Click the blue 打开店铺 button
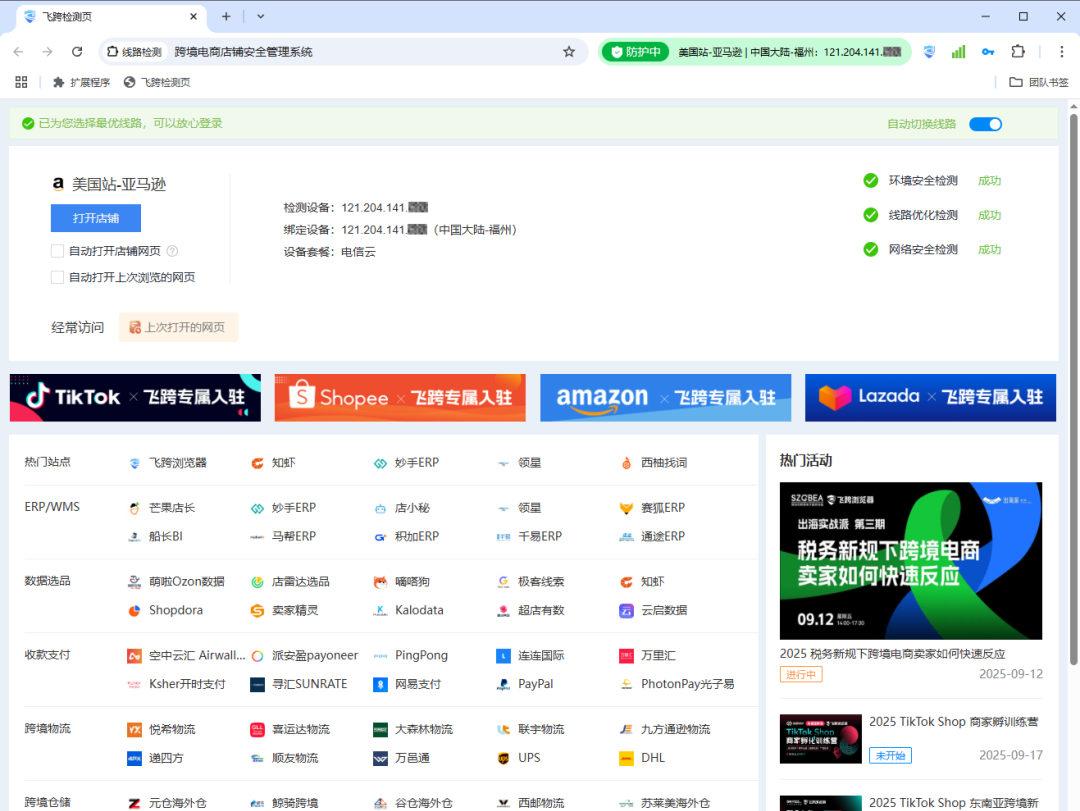1080x811 pixels. [x=95, y=218]
